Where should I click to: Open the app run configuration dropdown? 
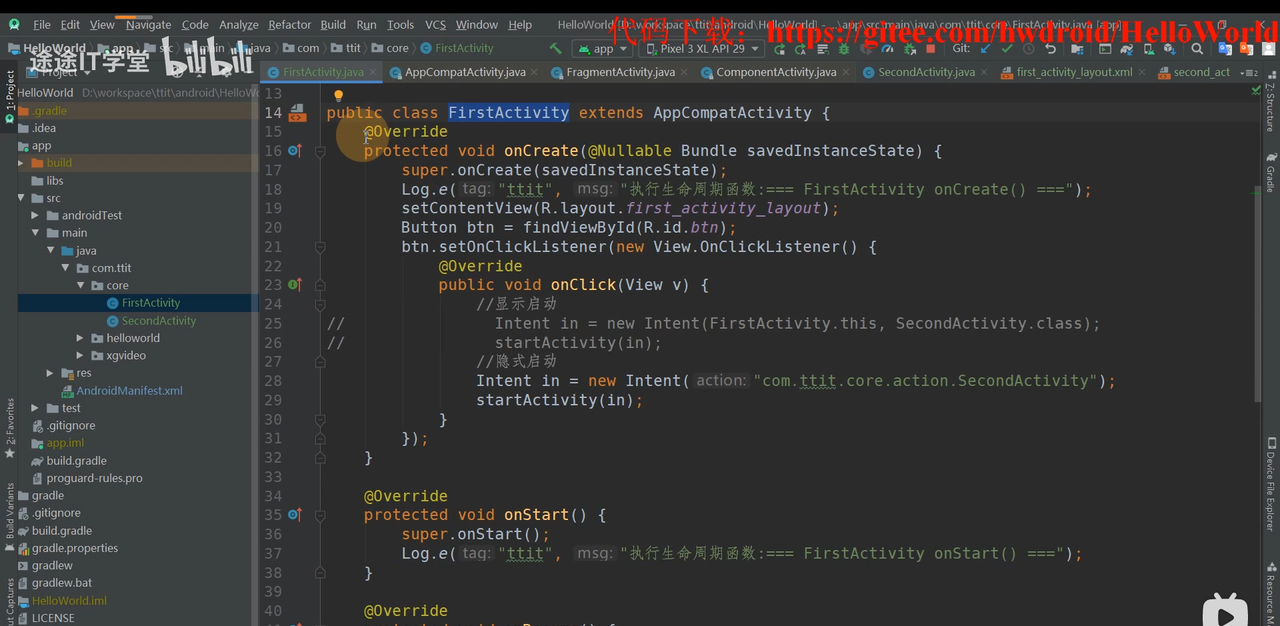[x=602, y=48]
